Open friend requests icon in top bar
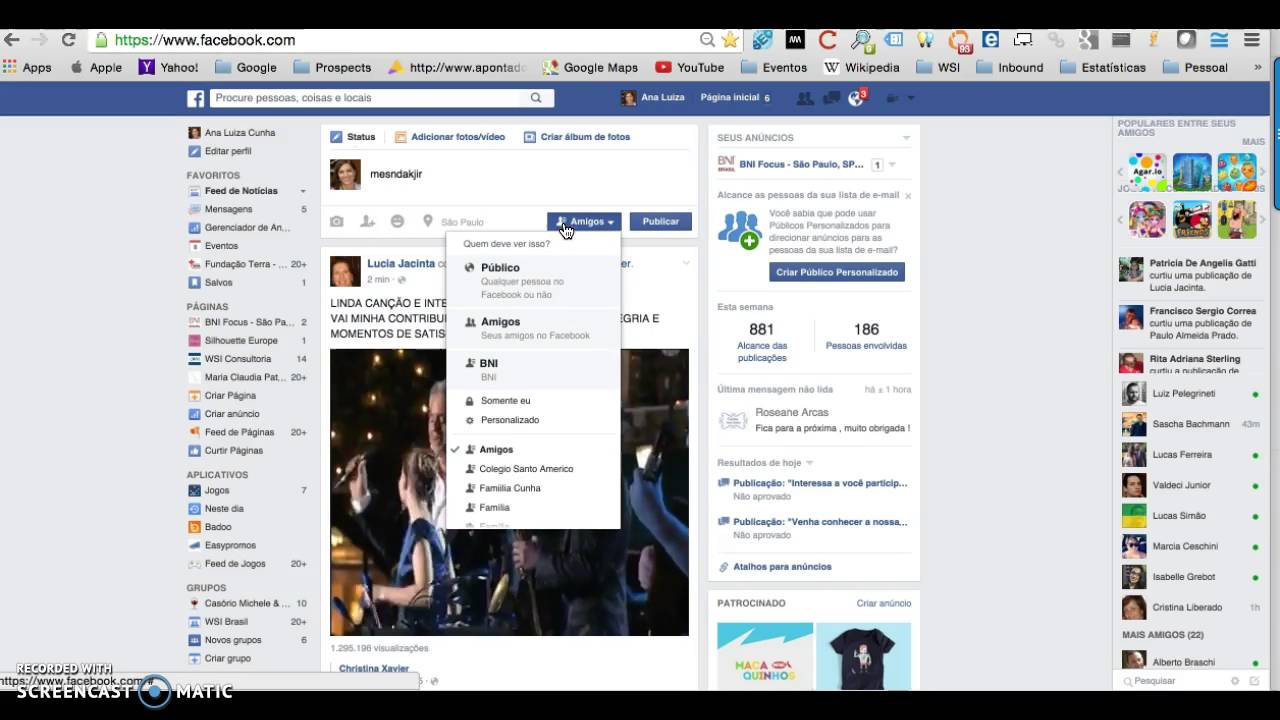 pos(804,98)
